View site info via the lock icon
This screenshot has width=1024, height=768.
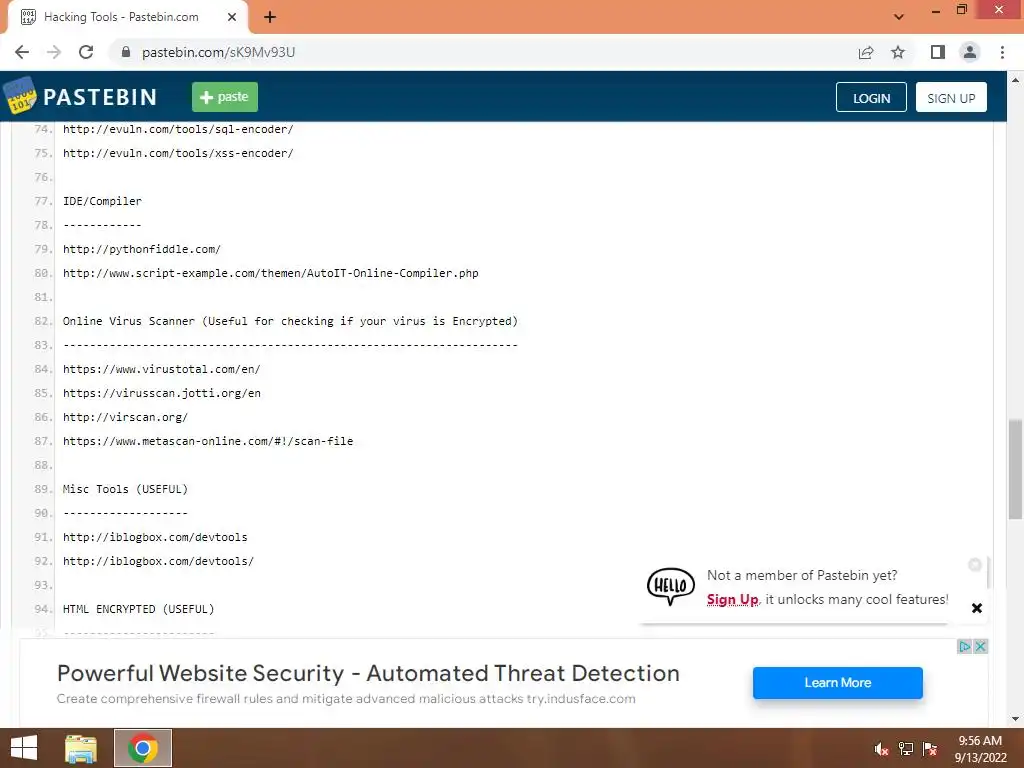[126, 52]
